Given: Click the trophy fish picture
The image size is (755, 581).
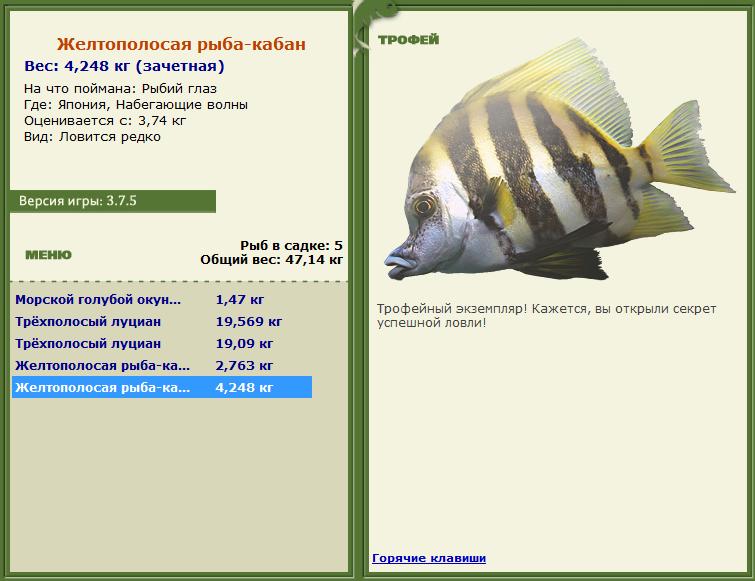Looking at the screenshot, I should click(x=559, y=161).
